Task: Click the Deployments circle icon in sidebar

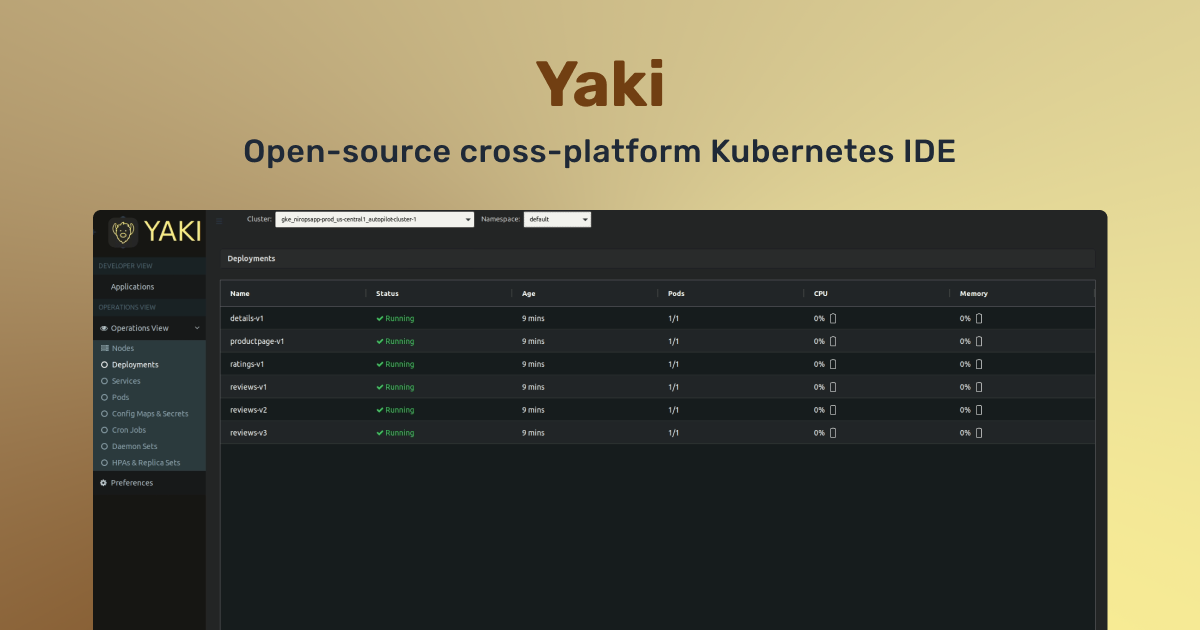Action: pos(104,364)
